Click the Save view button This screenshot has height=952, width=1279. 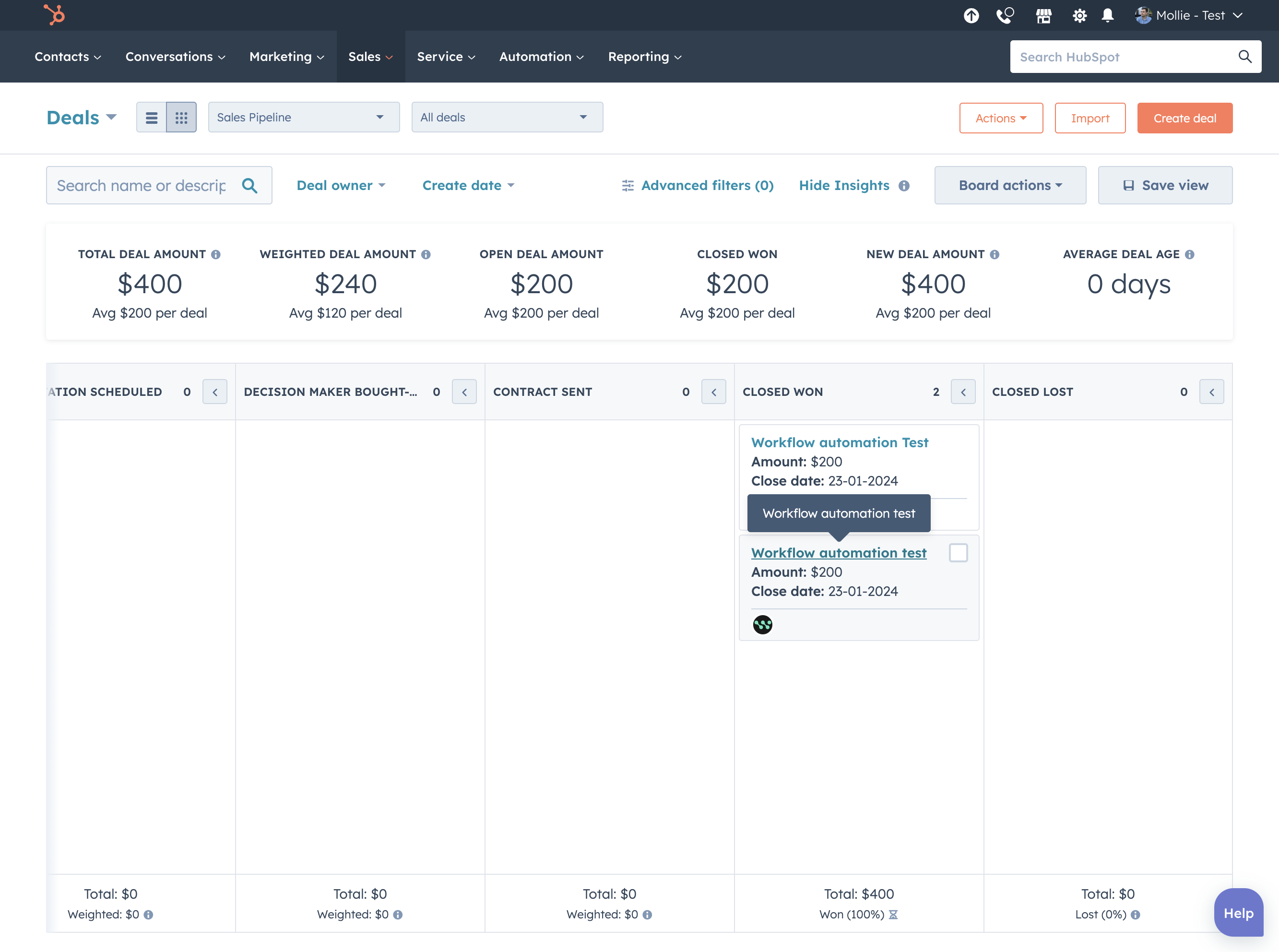point(1165,186)
